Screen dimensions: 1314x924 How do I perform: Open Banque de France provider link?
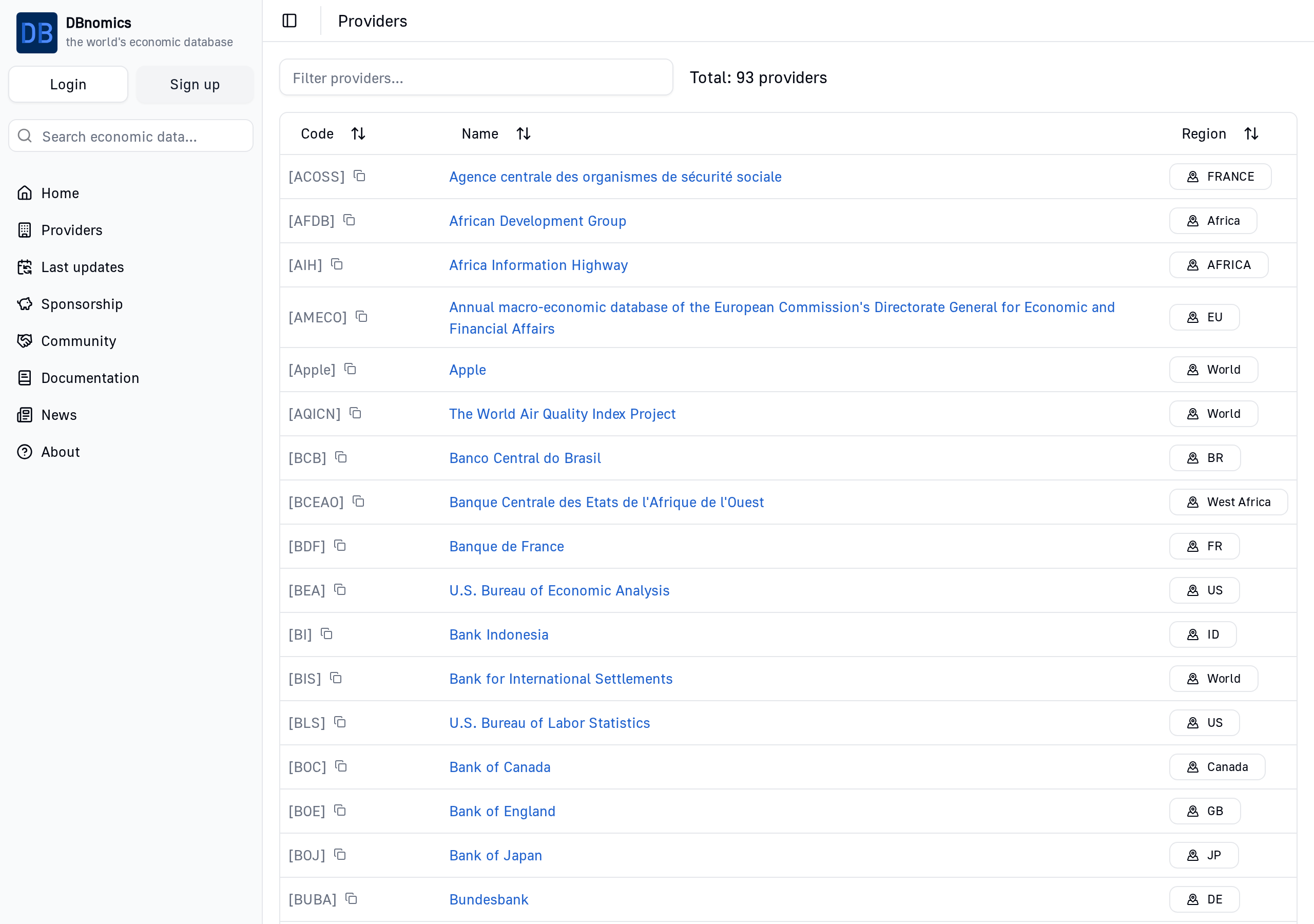coord(507,546)
